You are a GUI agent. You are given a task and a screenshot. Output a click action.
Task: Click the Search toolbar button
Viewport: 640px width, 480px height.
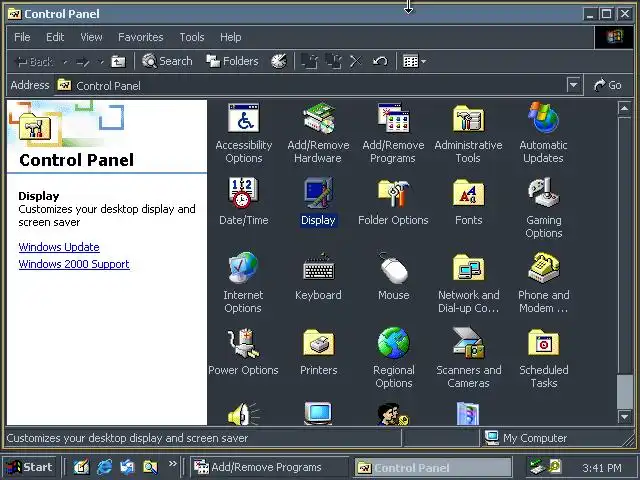[x=167, y=61]
